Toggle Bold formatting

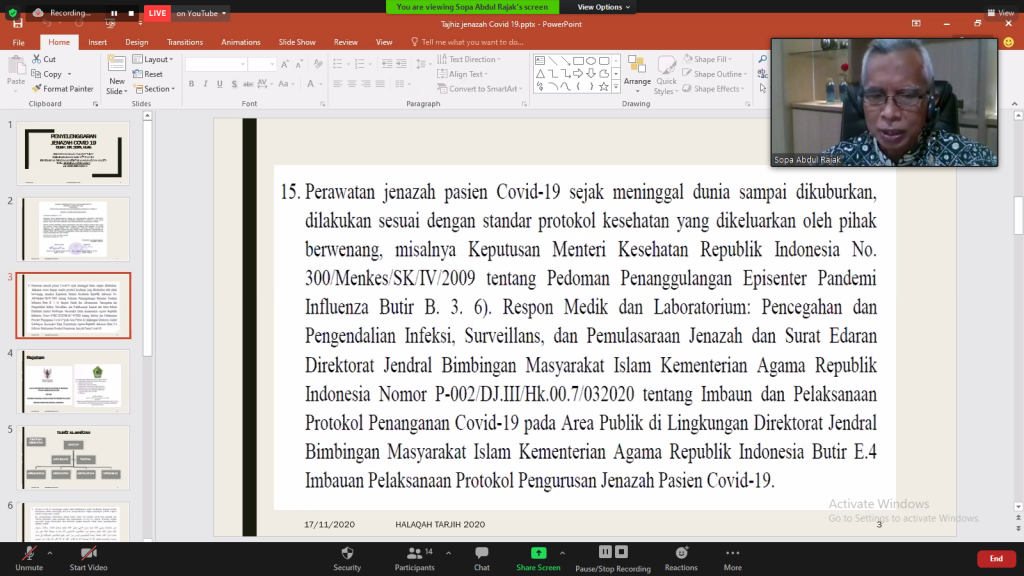coord(191,84)
